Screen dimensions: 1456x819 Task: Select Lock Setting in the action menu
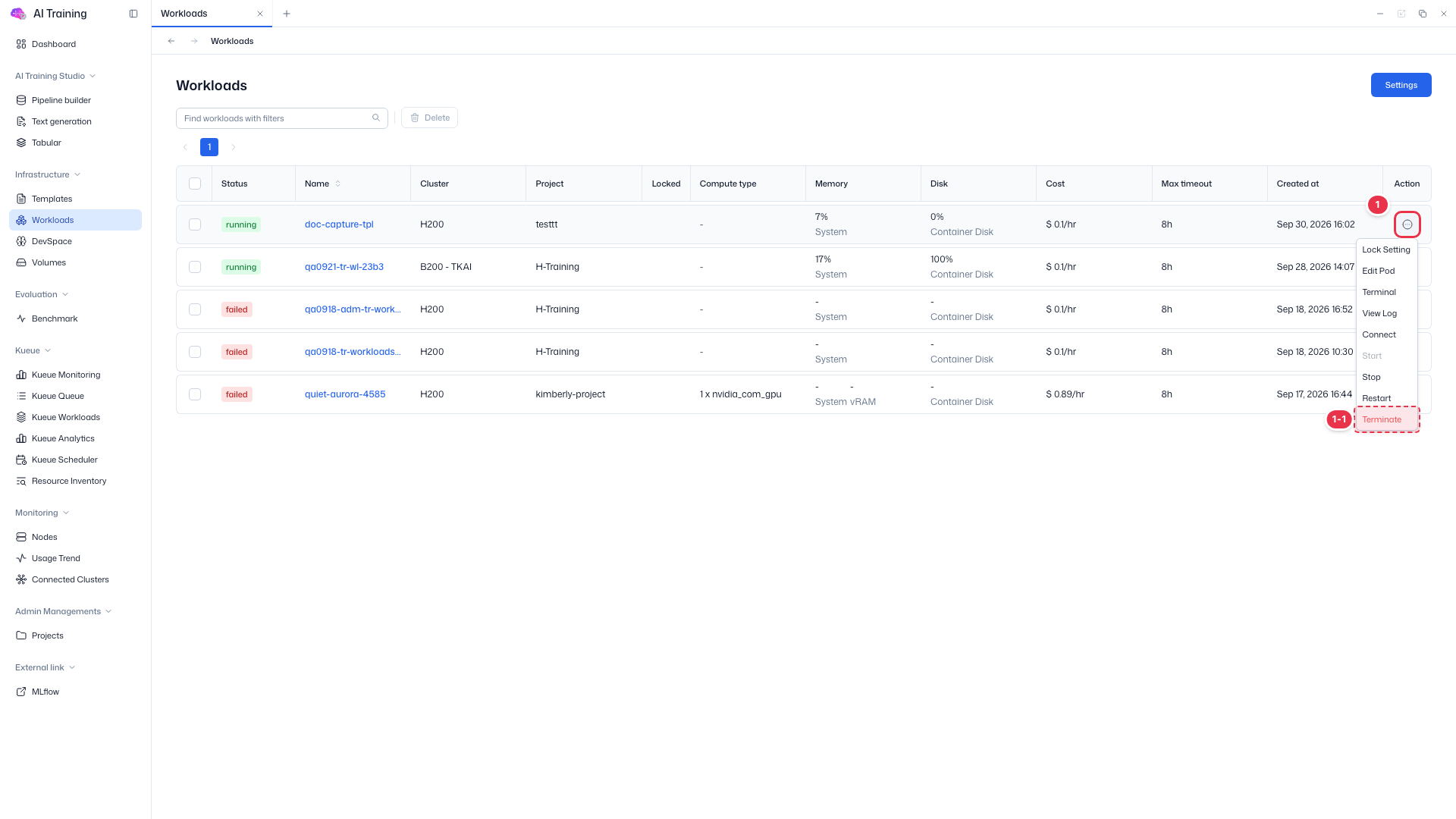coord(1386,249)
